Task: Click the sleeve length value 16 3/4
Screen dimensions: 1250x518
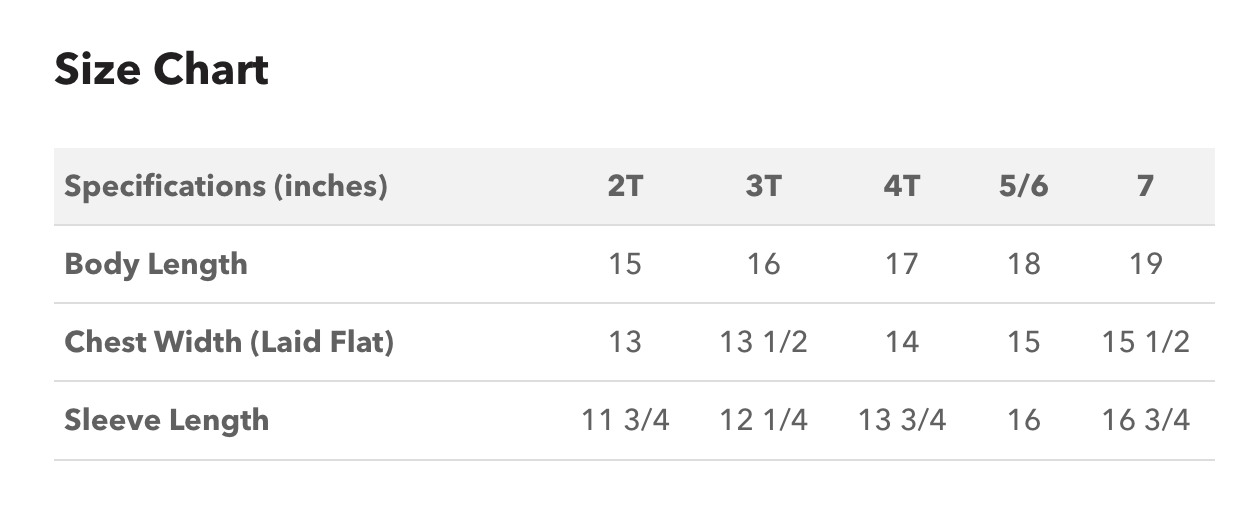Action: coord(1146,420)
